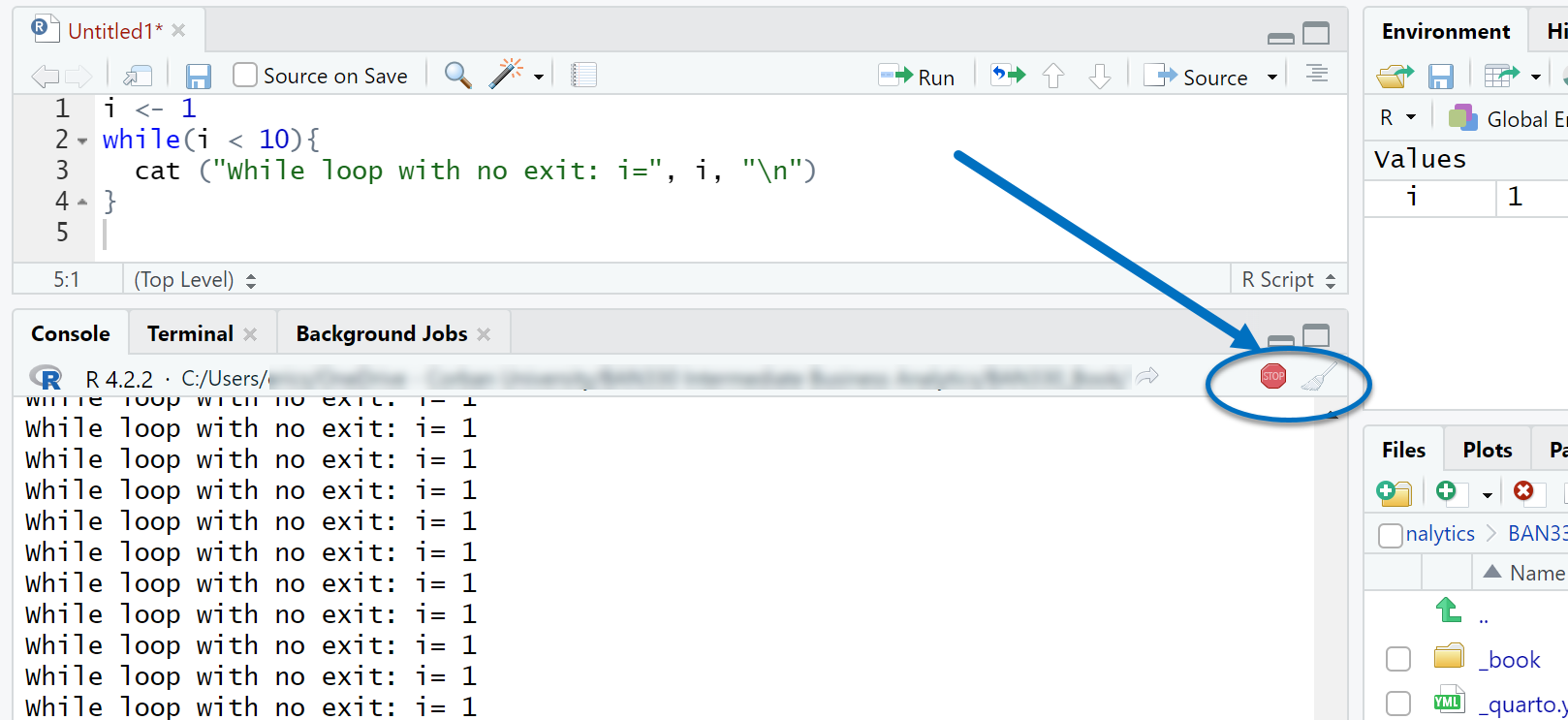Re-run the previous code region
The width and height of the screenshot is (1568, 720).
(x=1008, y=76)
